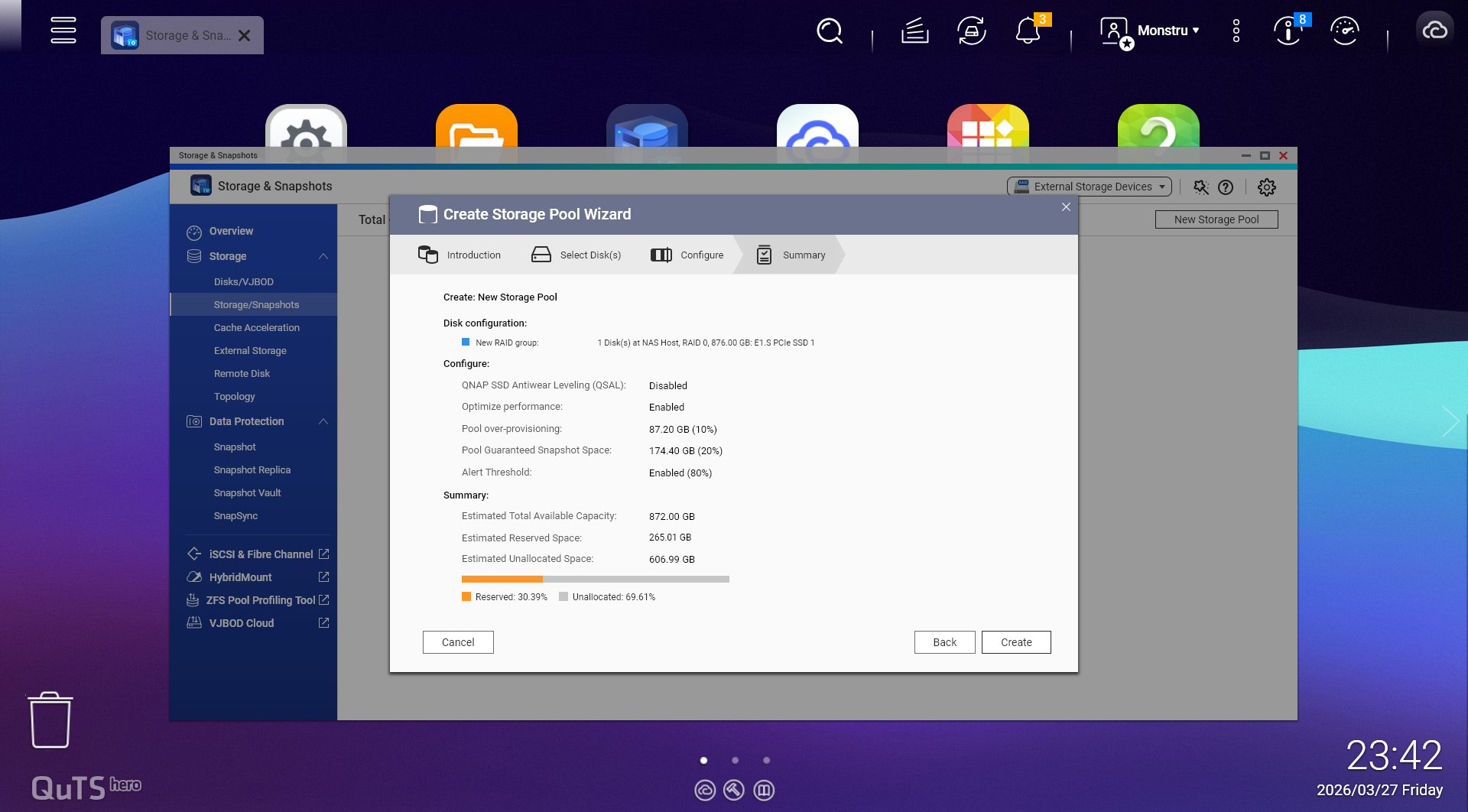Click the help question mark icon
1468x812 pixels.
coord(1226,187)
